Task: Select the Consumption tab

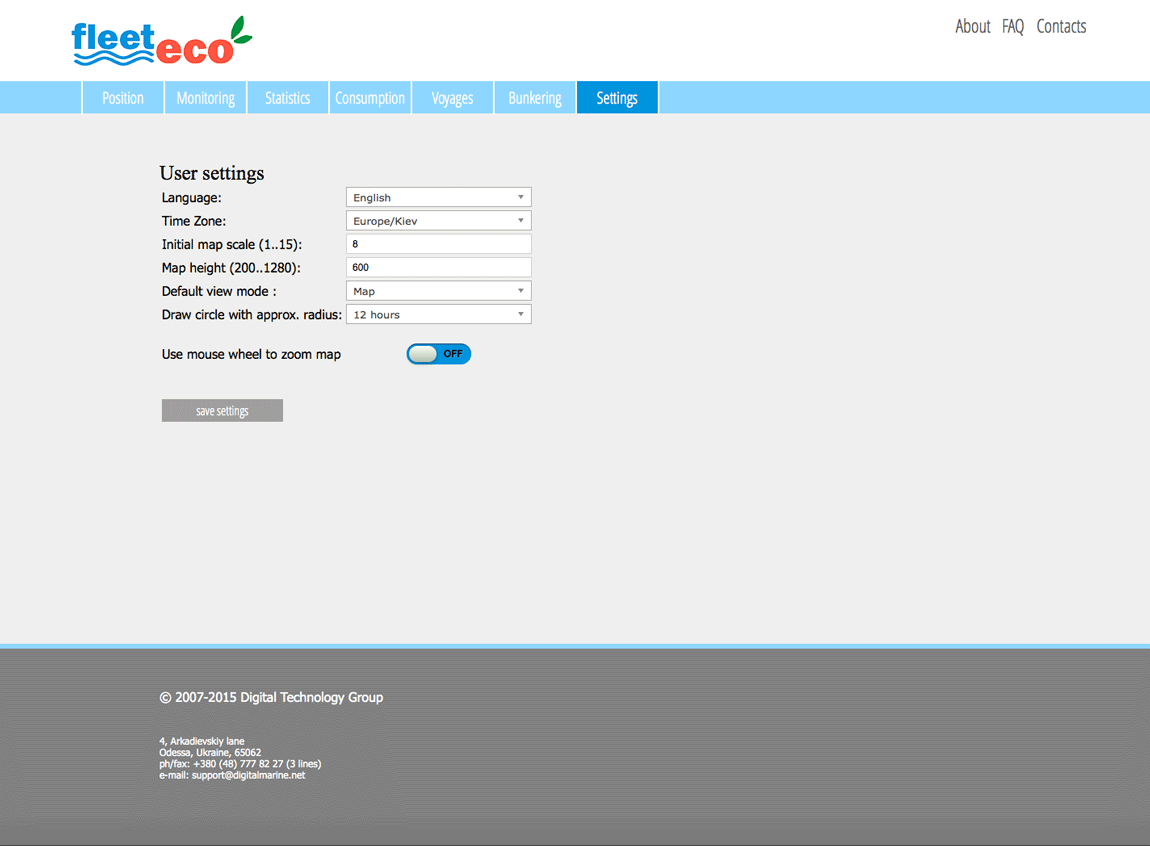Action: pyautogui.click(x=370, y=98)
